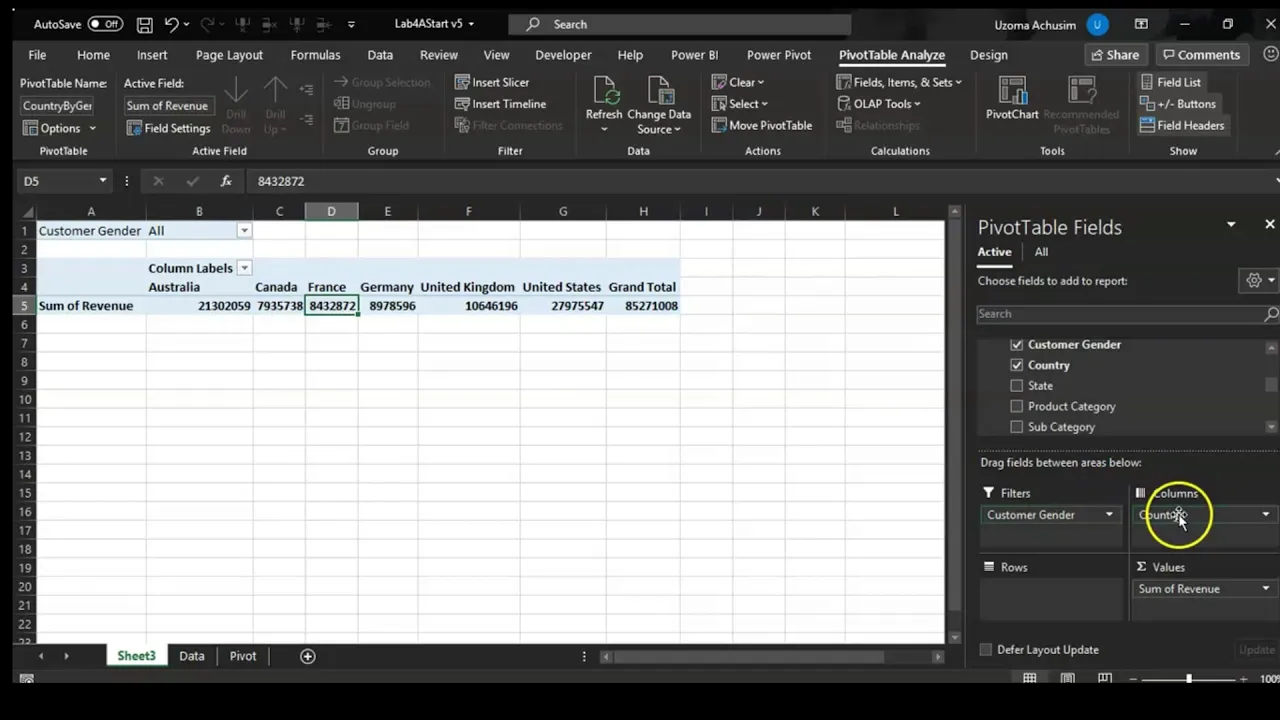Switch to the Formulas tab
This screenshot has height=720, width=1280.
pyautogui.click(x=315, y=55)
